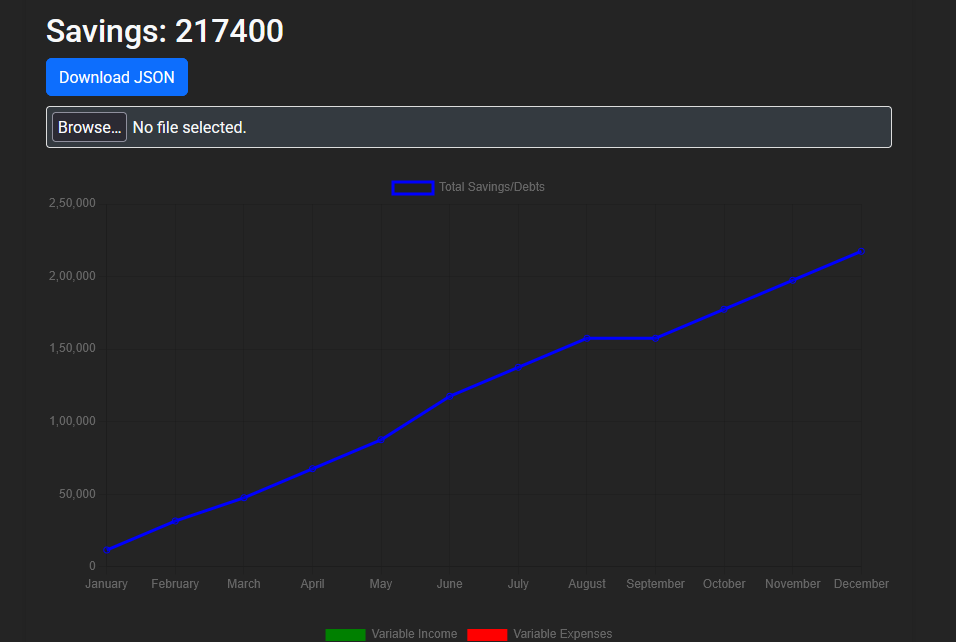This screenshot has height=642, width=956.
Task: Click the Variable Expenses legend label
Action: [x=563, y=634]
